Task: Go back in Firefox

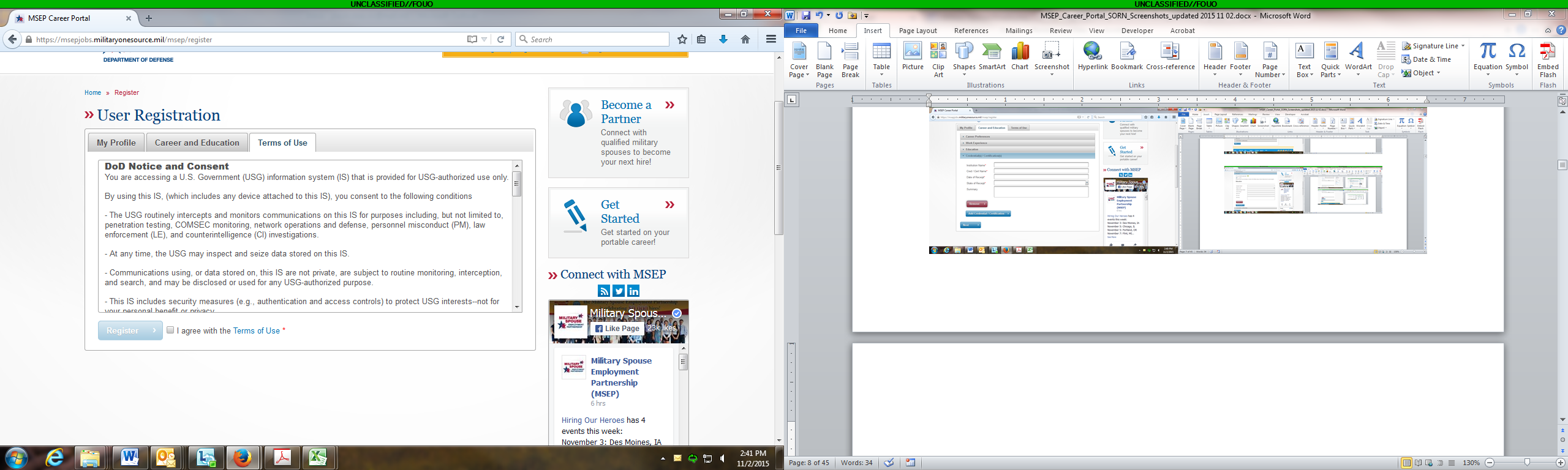Action: point(12,39)
